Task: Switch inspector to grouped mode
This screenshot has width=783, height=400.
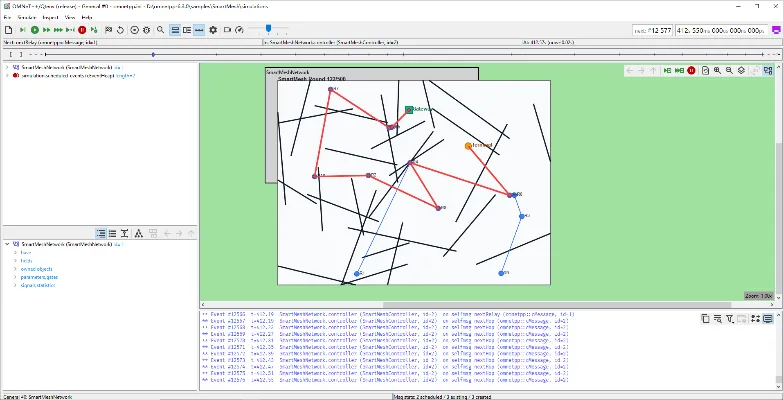Action: 101,233
